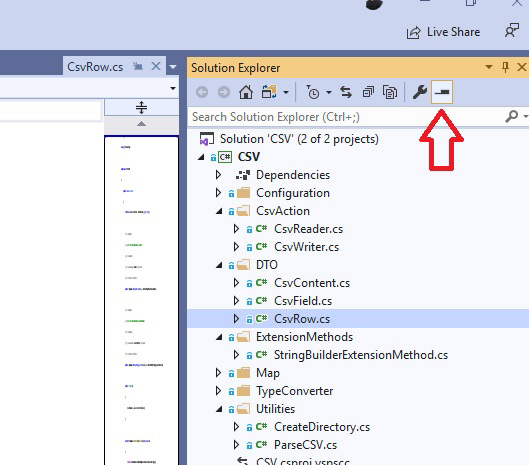Click Sync with Active Document icon

[x=346, y=92]
